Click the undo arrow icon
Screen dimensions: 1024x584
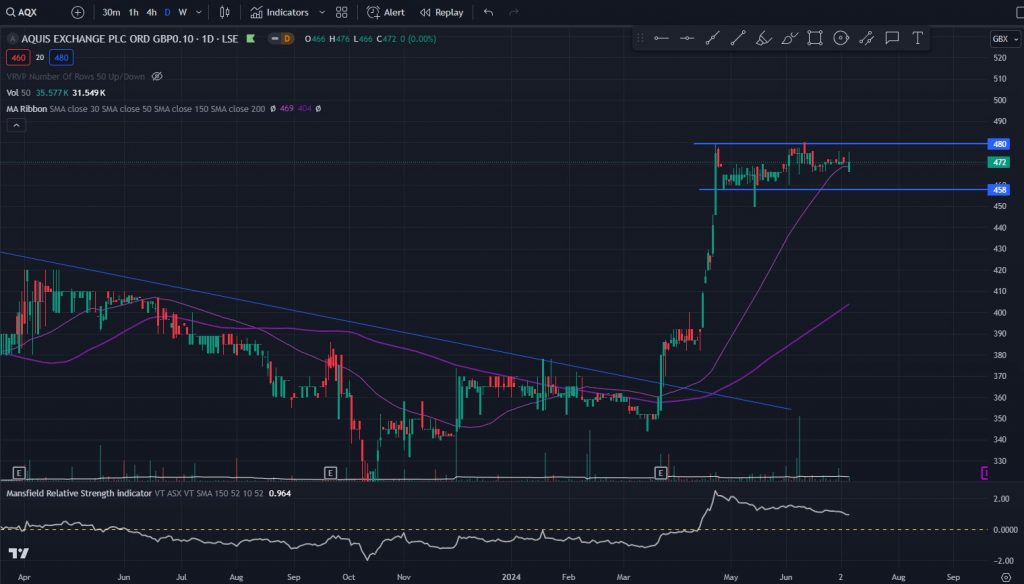488,13
